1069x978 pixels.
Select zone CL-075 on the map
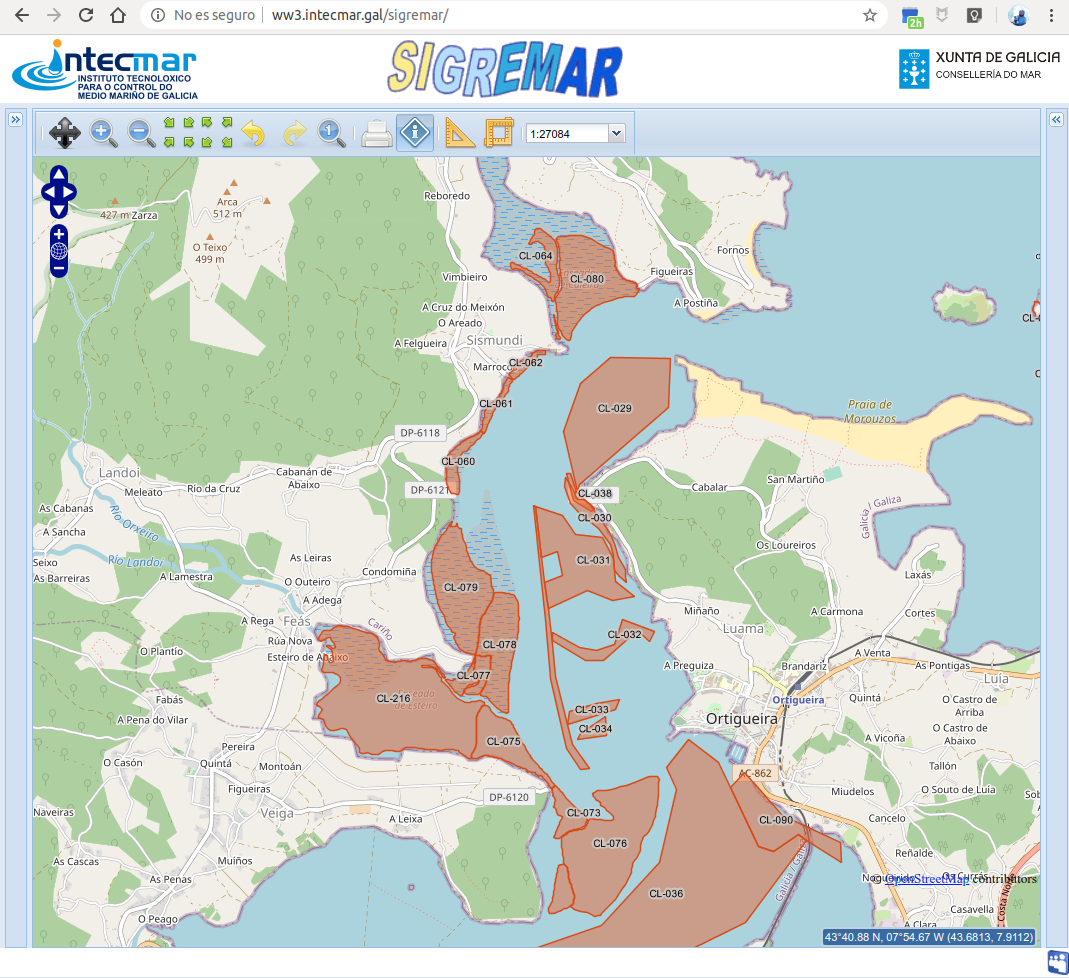[x=503, y=741]
